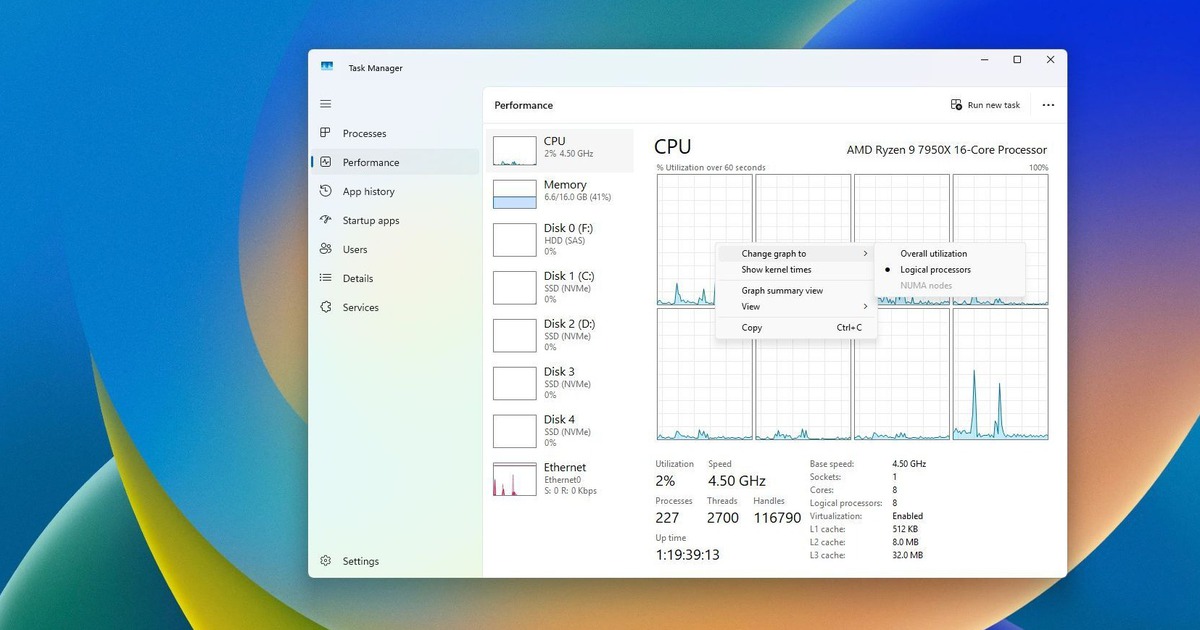
Task: Expand the View submenu arrow
Action: click(865, 307)
